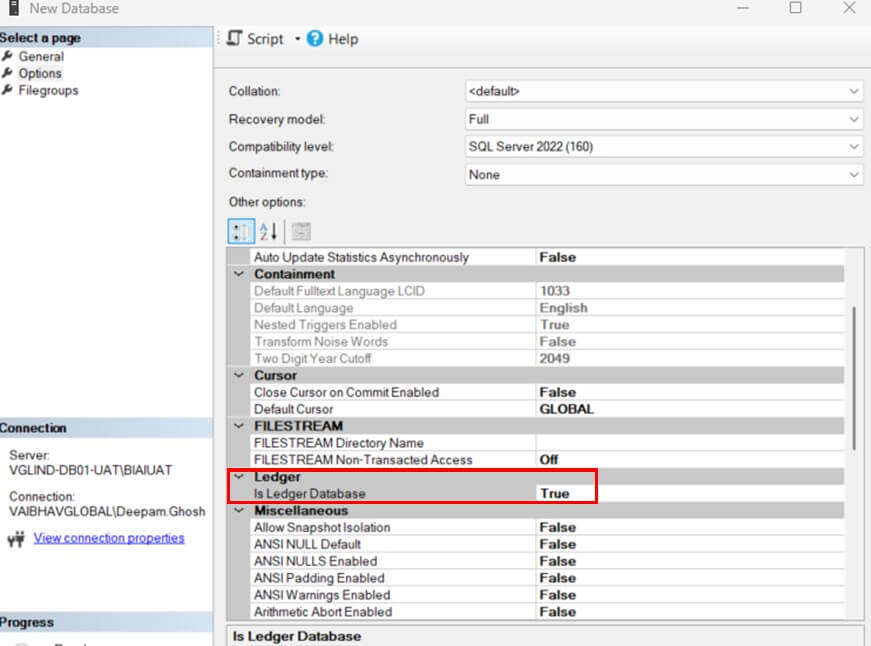
Task: Click the Help label in toolbar
Action: 343,39
